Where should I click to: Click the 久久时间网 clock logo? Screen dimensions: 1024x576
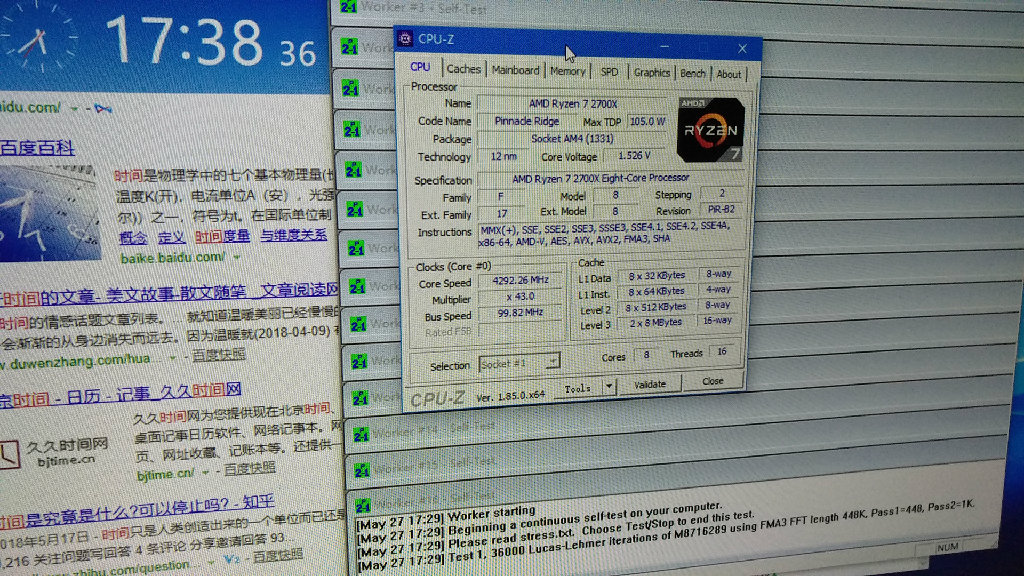[x=10, y=454]
